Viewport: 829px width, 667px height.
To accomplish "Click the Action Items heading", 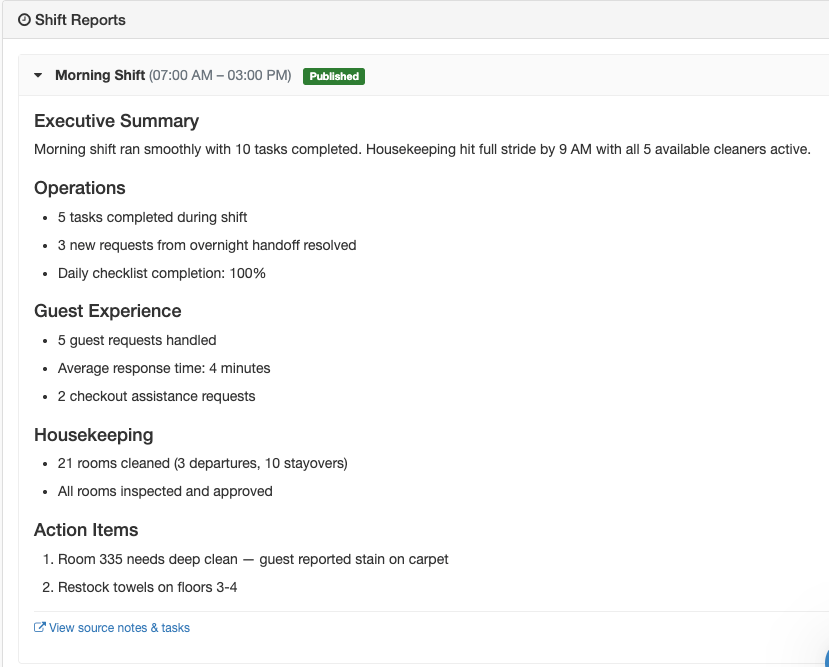I will [x=86, y=530].
